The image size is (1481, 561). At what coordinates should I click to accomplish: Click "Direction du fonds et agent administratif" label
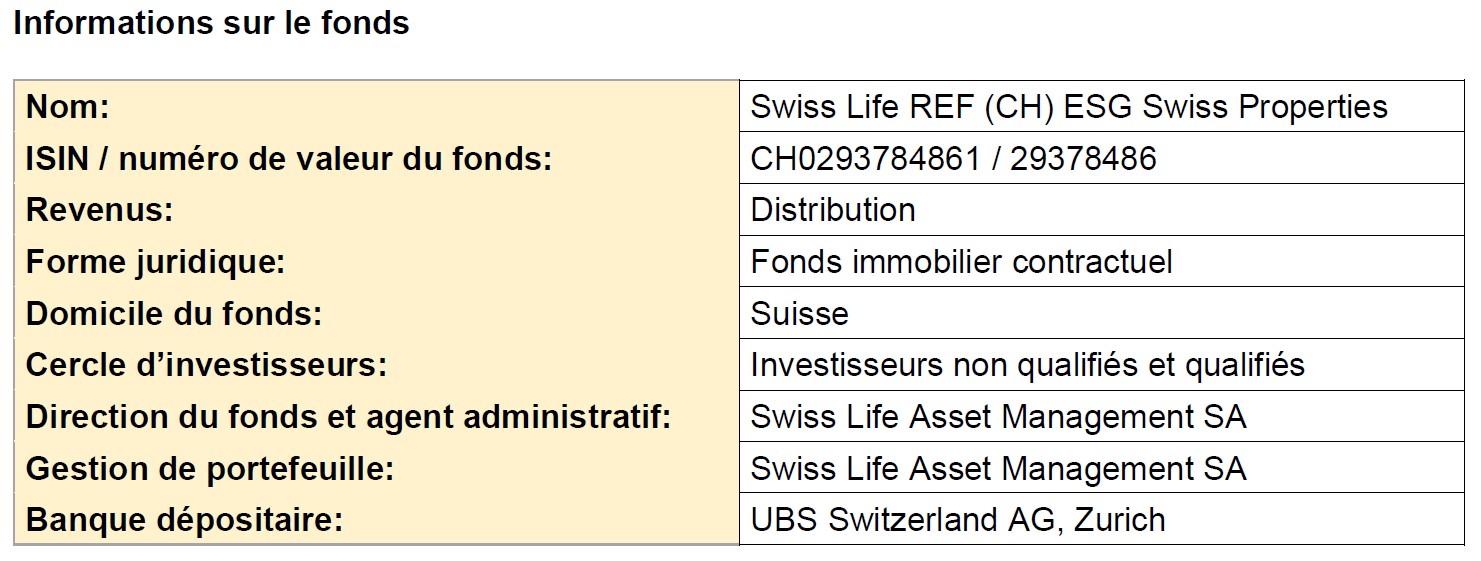(348, 417)
